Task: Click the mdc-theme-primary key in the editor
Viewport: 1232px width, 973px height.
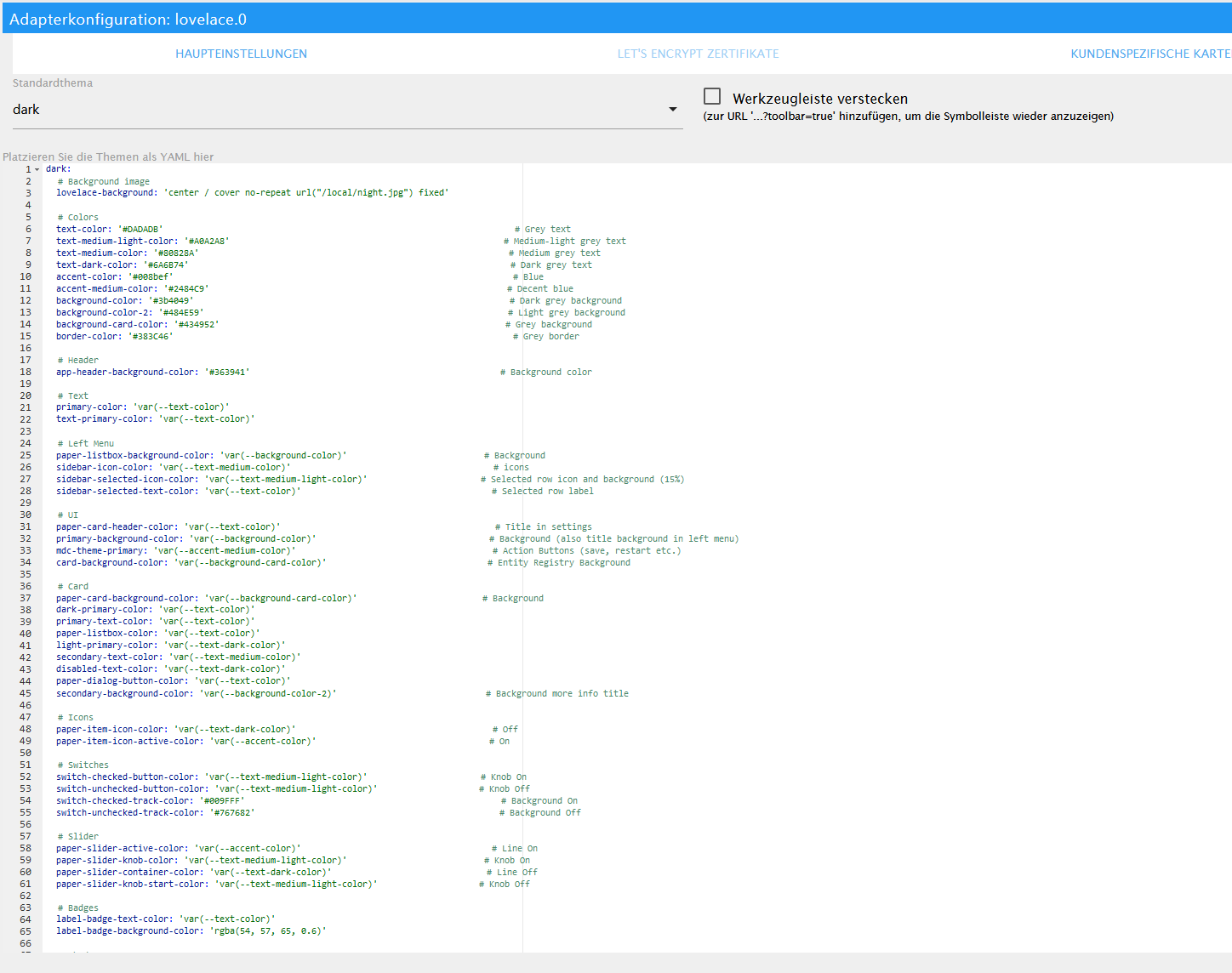Action: pyautogui.click(x=101, y=551)
